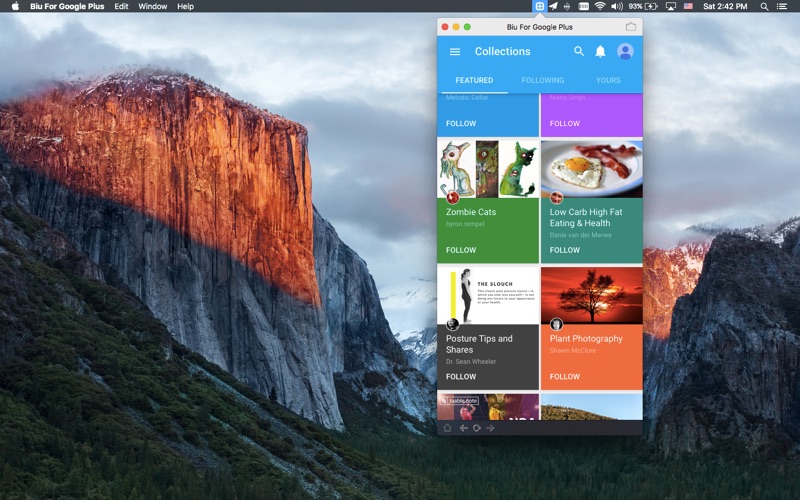Open the Window menu
Viewport: 800px width, 500px height.
pos(153,6)
